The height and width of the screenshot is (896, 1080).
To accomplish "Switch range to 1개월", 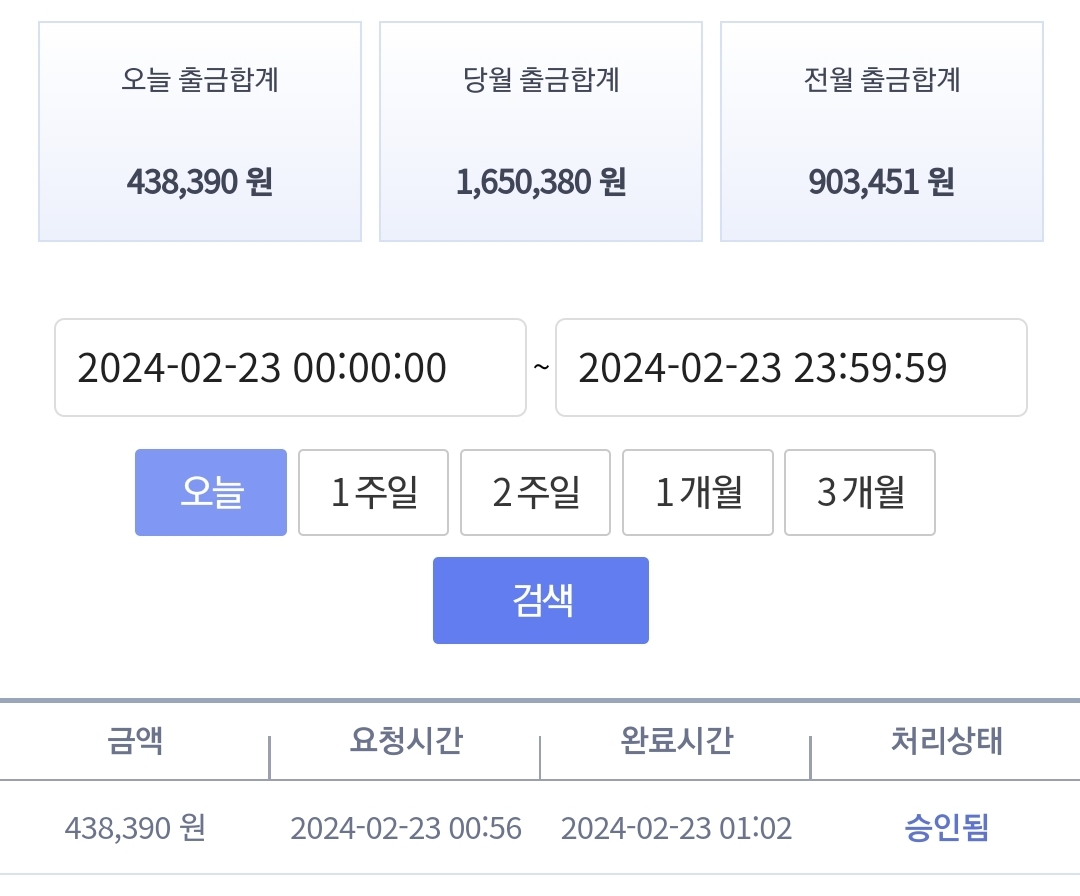I will 698,492.
